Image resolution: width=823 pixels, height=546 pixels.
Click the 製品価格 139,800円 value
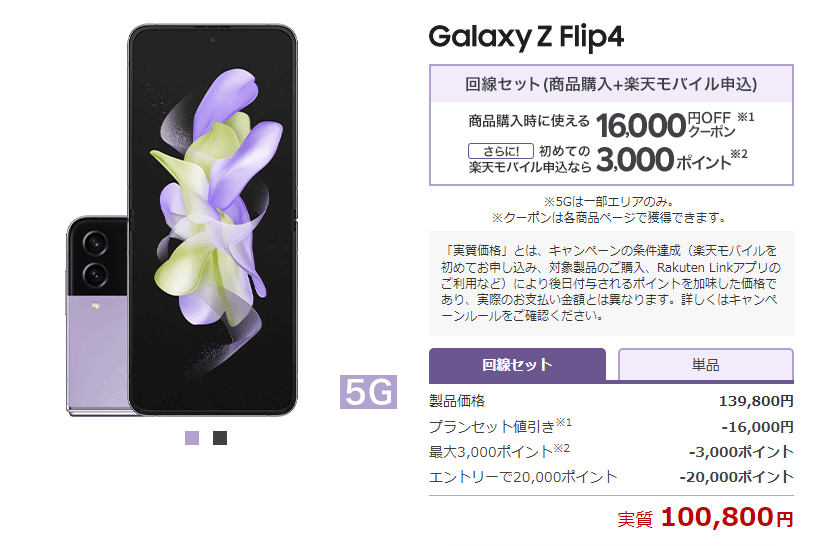(756, 401)
